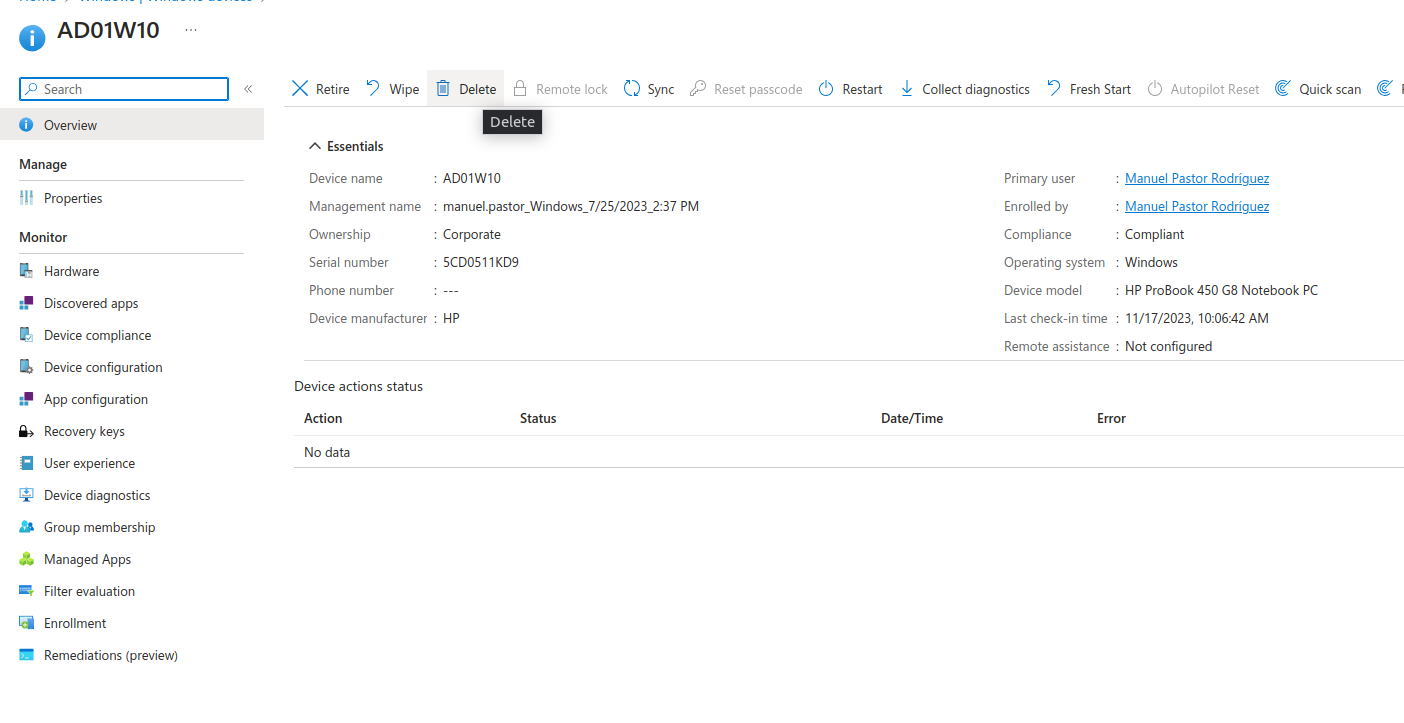Select Device compliance in sidebar
The height and width of the screenshot is (723, 1404).
point(97,335)
